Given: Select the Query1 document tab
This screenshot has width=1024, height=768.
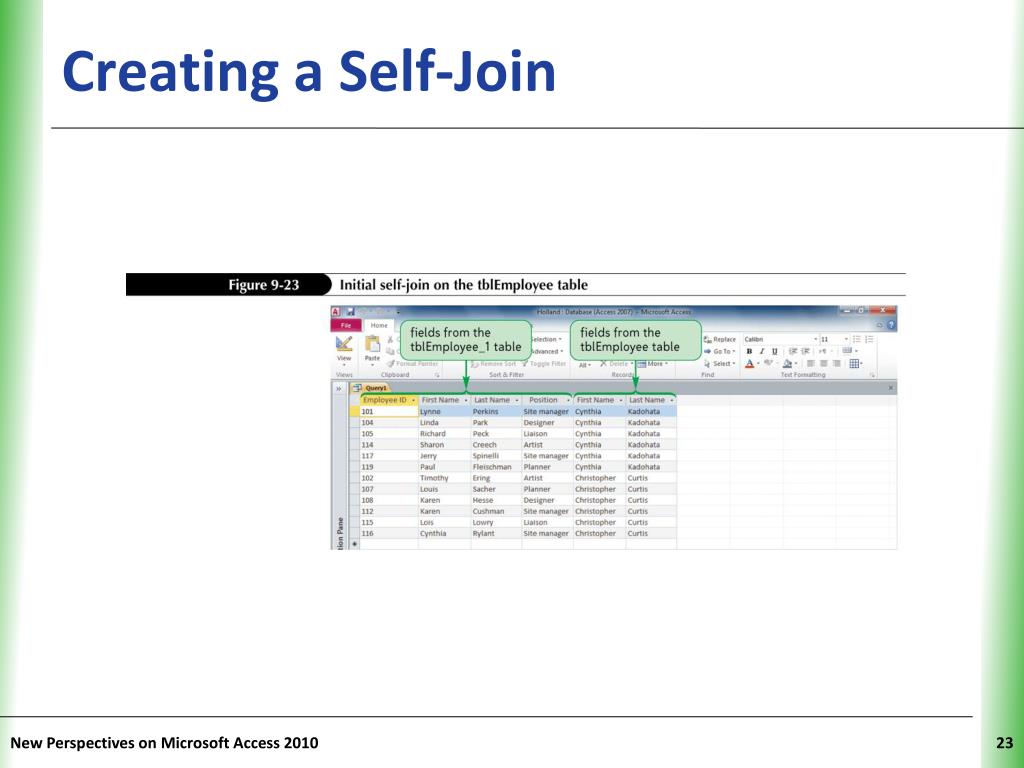Looking at the screenshot, I should point(371,388).
